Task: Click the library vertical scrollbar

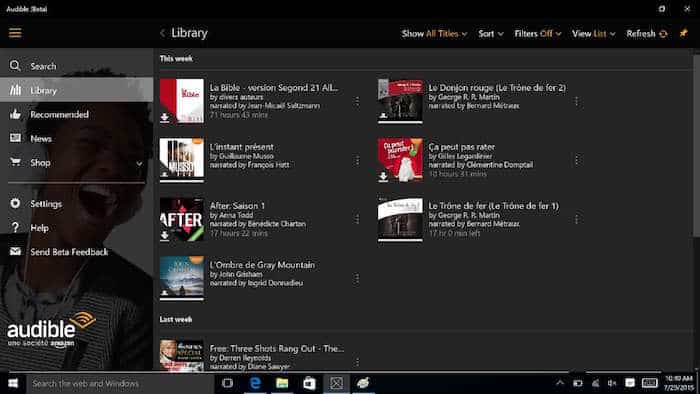Action: pyautogui.click(x=696, y=147)
